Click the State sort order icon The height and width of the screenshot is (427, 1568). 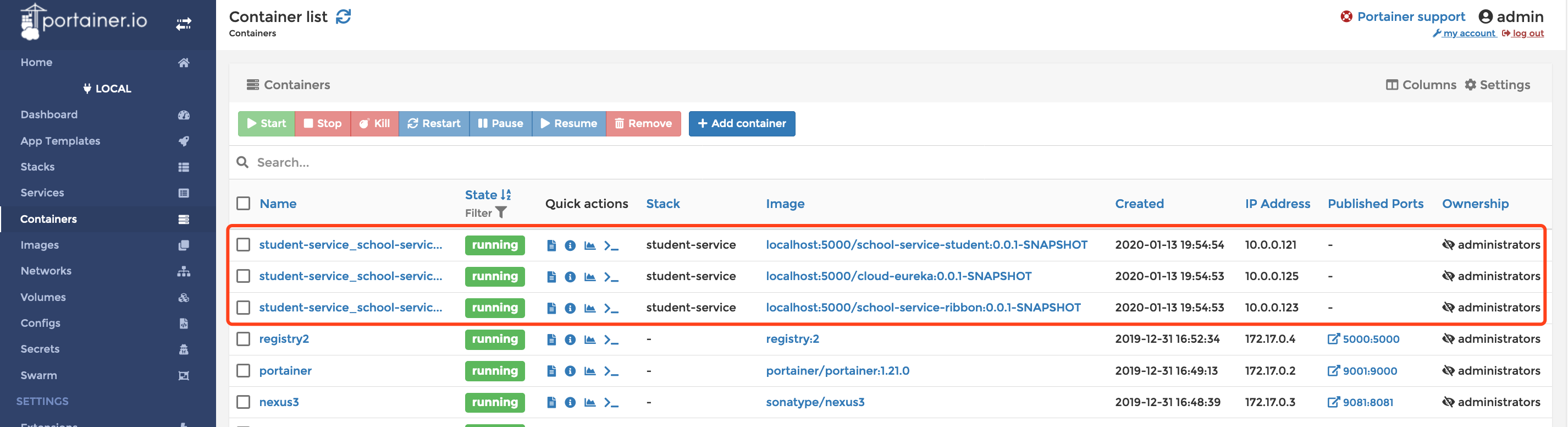click(x=506, y=195)
